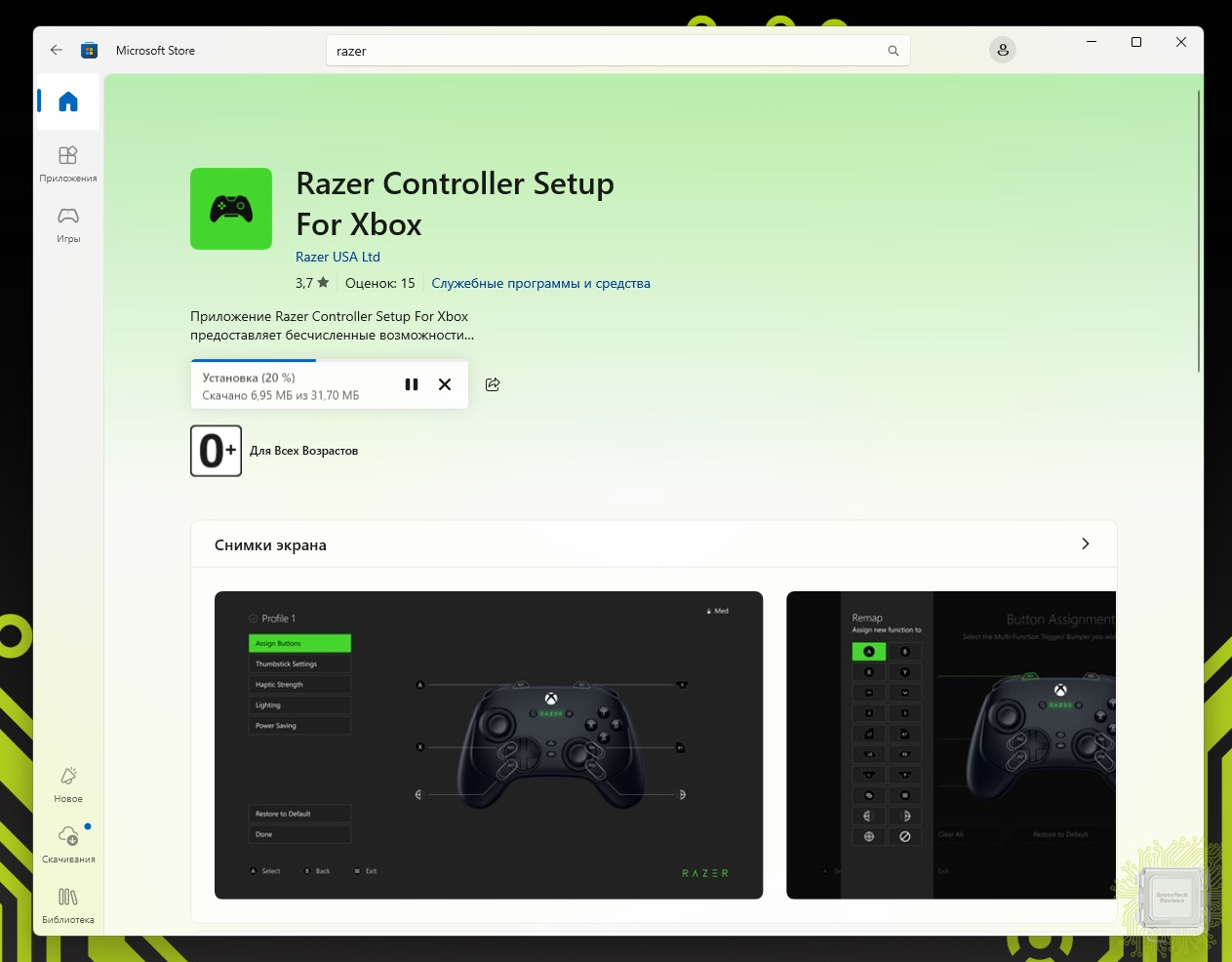Viewport: 1232px width, 962px height.
Task: Open Приложения section in sidebar
Action: coord(68,163)
